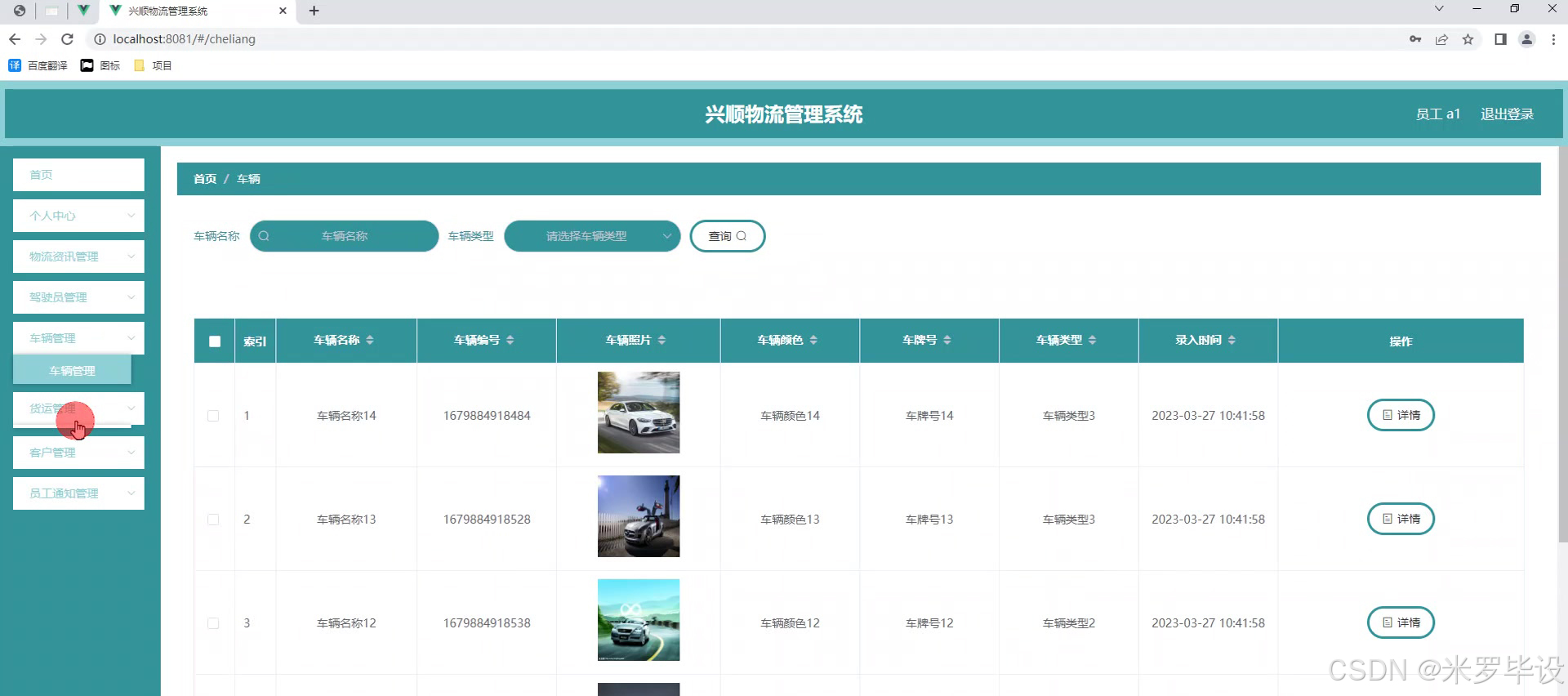This screenshot has height=696, width=1568.
Task: Expand the 物流资讯管理 sidebar menu
Action: pyautogui.click(x=78, y=257)
